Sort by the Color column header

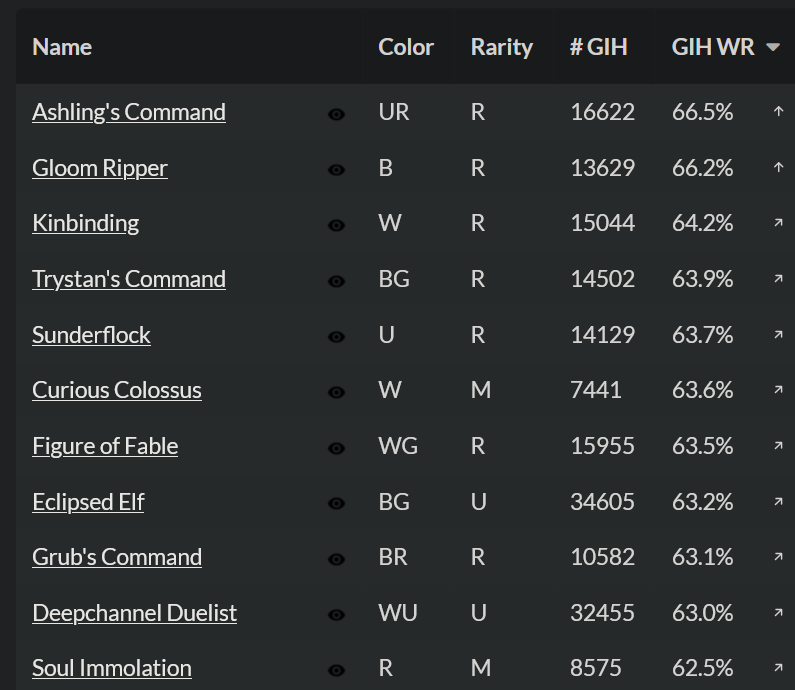tap(406, 47)
